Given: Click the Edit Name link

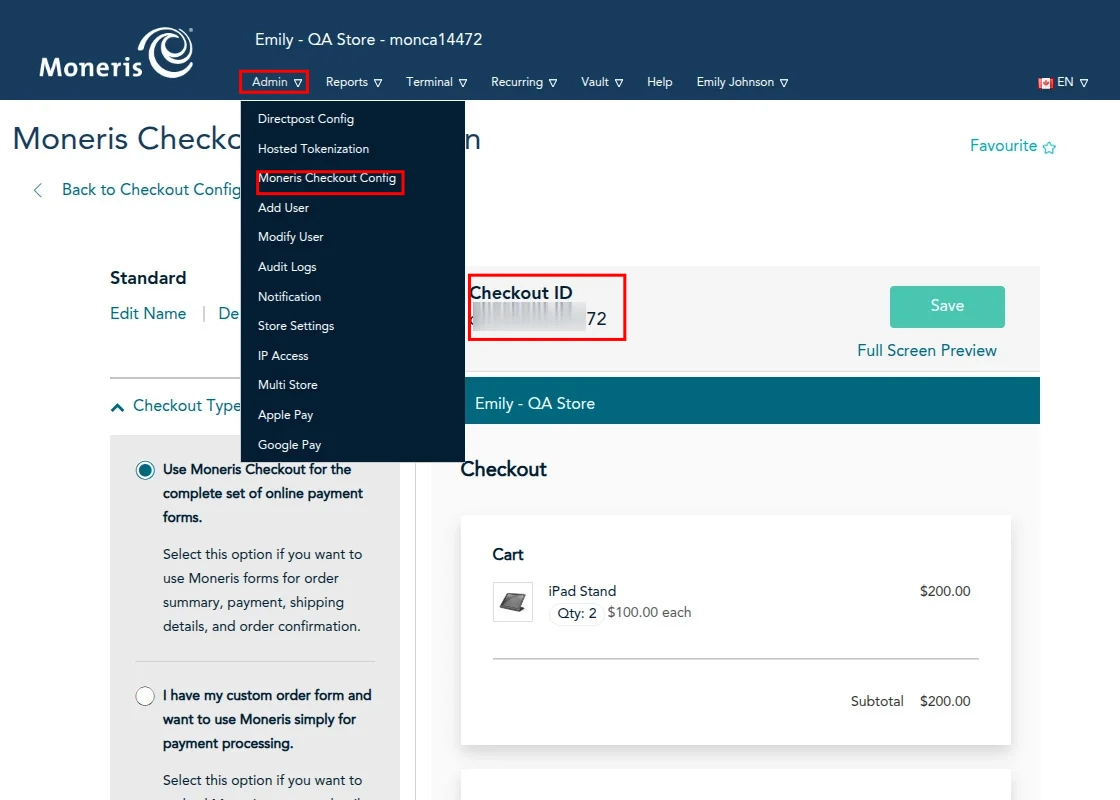Looking at the screenshot, I should coord(148,314).
